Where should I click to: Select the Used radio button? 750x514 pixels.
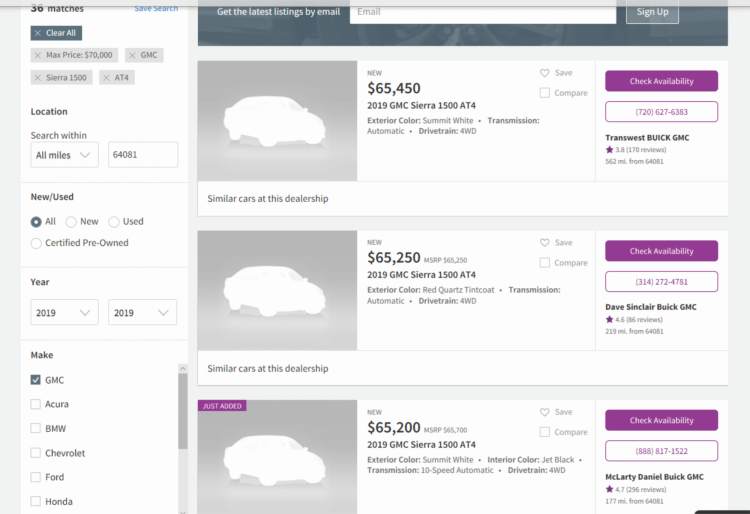[x=114, y=222]
